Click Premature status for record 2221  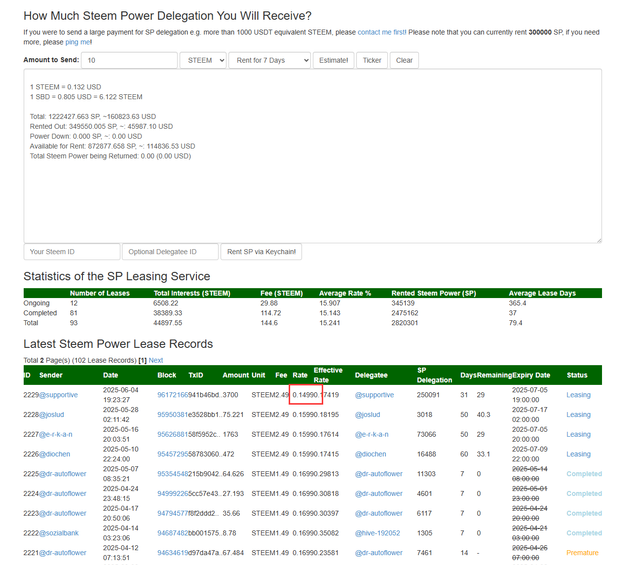click(582, 553)
